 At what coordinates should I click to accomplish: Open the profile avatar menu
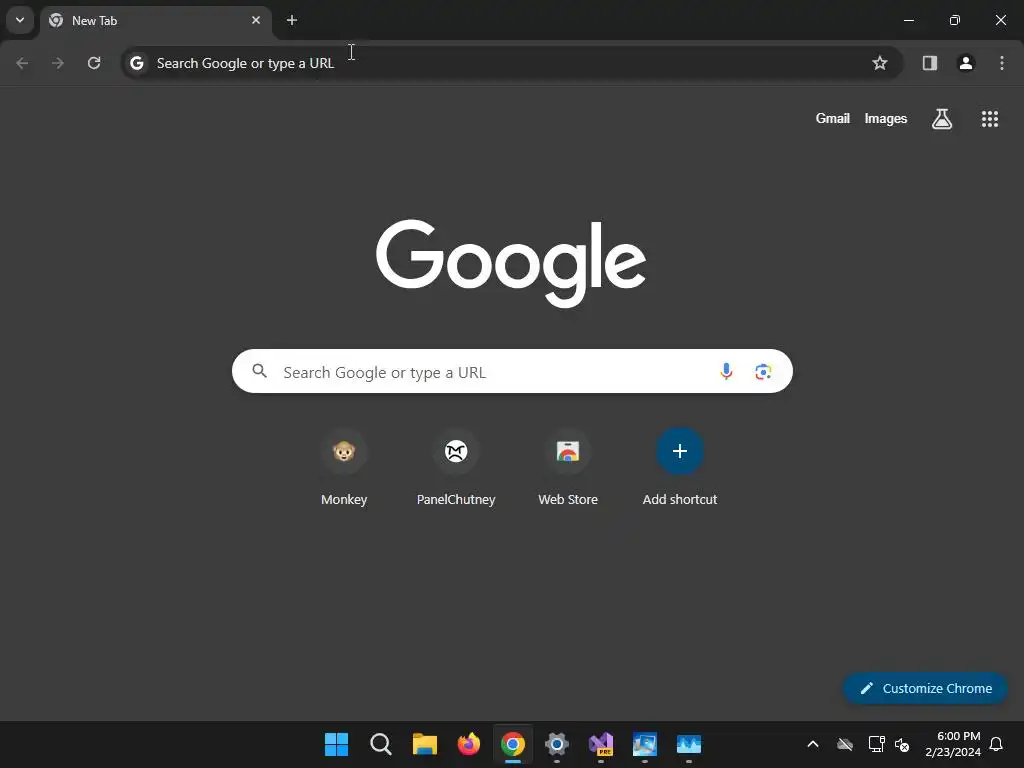tap(966, 63)
